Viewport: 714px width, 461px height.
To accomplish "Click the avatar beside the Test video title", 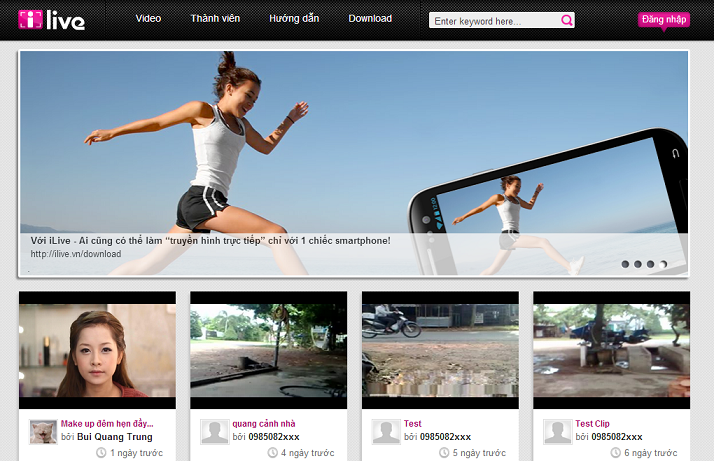I will point(386,432).
